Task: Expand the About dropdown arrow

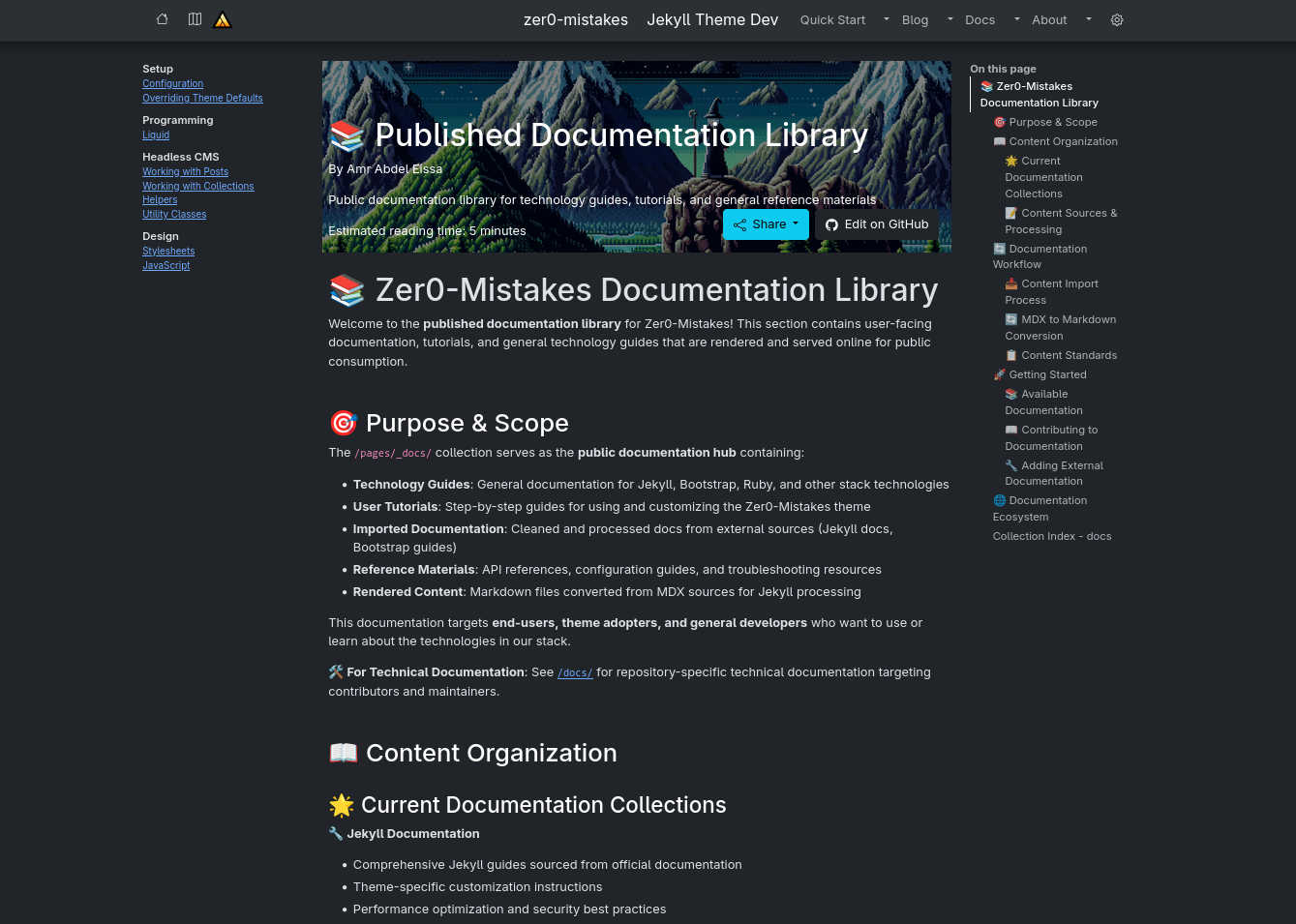Action: pyautogui.click(x=1088, y=19)
